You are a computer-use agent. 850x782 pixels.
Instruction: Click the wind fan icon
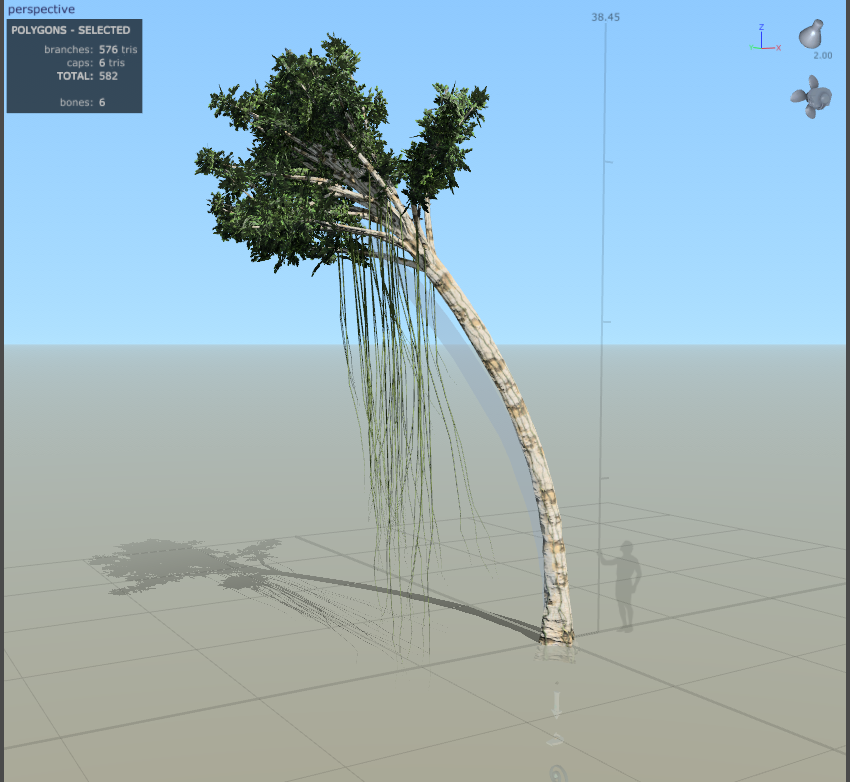click(811, 97)
